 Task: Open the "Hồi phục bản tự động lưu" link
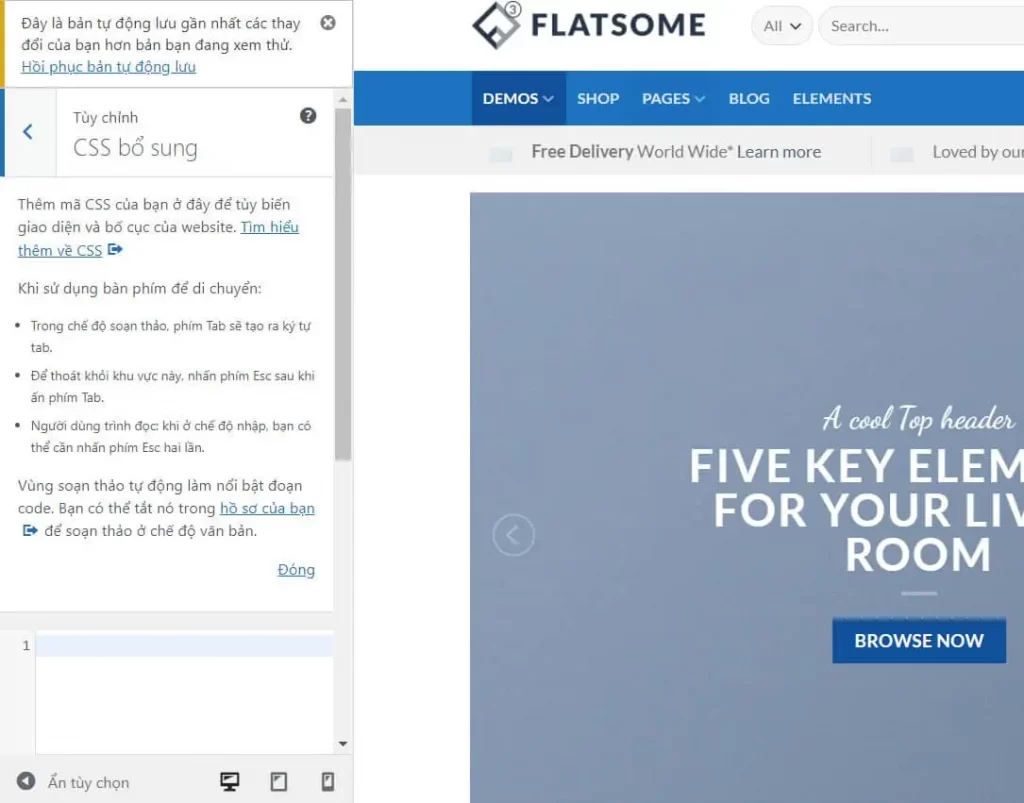pos(106,68)
